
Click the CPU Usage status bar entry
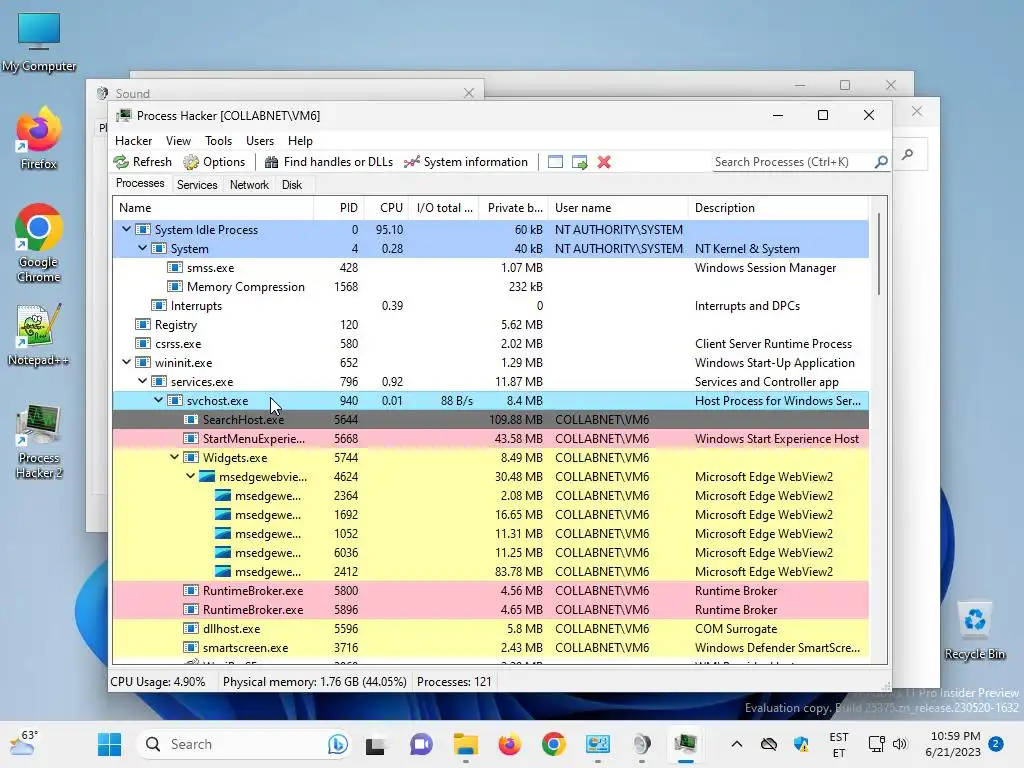pos(158,682)
